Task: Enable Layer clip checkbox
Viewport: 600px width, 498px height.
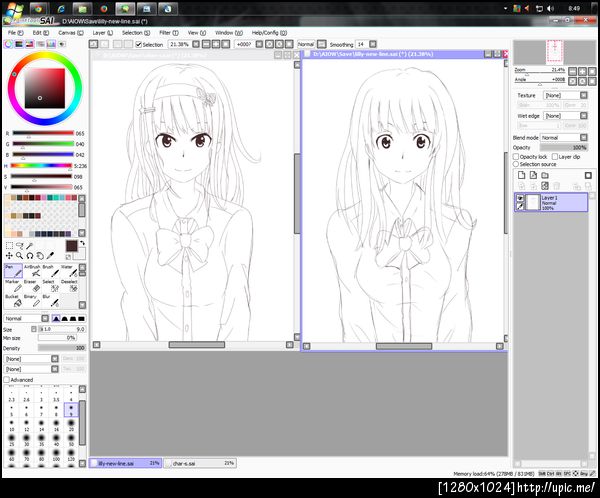Action: (x=554, y=157)
